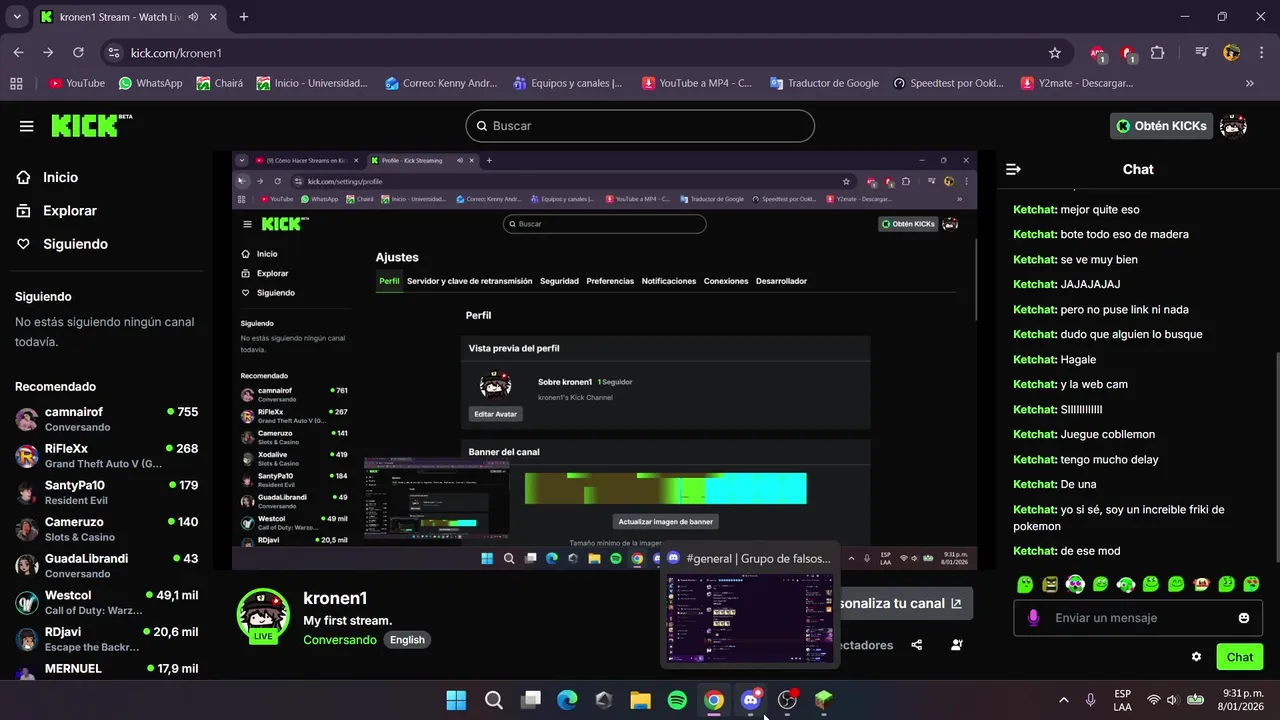Click the Conversando category link
Viewport: 1280px width, 720px height.
pos(340,640)
